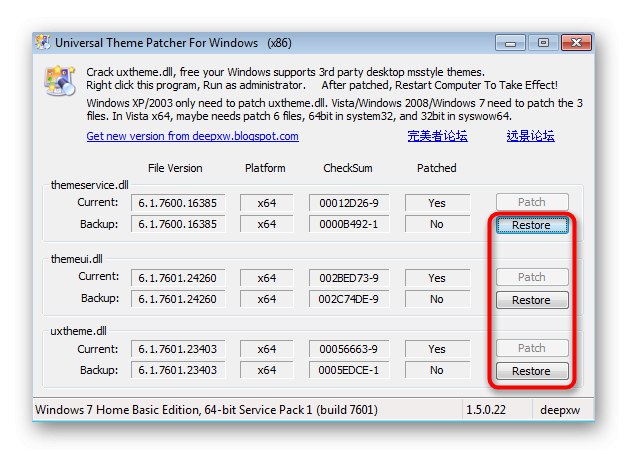Select themeservice.dll backup file version field
This screenshot has height=454, width=627.
click(x=178, y=224)
